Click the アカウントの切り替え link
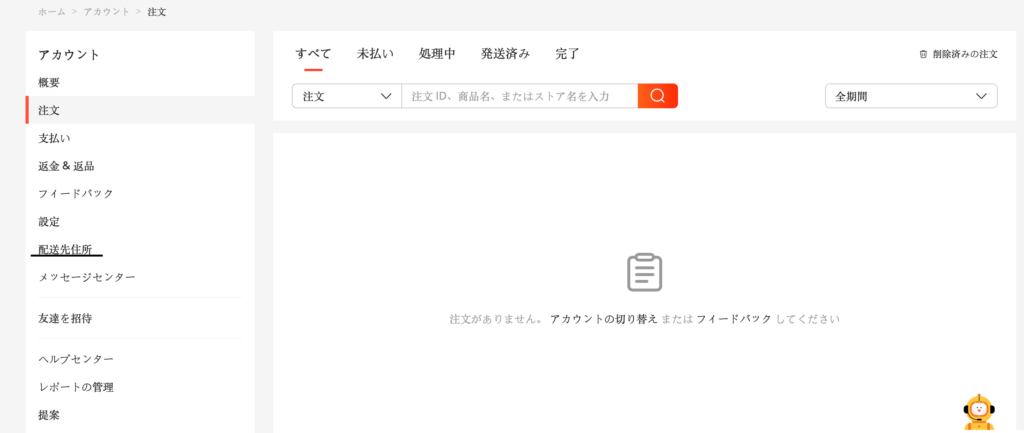This screenshot has width=1024, height=433. [603, 319]
